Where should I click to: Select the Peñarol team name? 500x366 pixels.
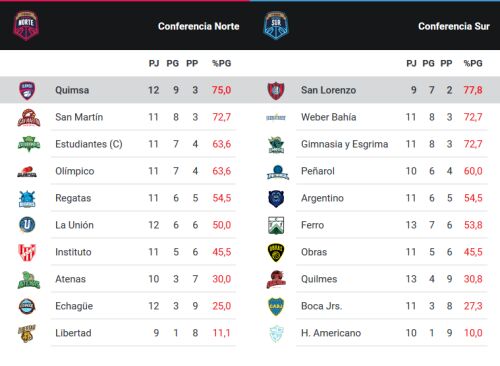(x=318, y=171)
